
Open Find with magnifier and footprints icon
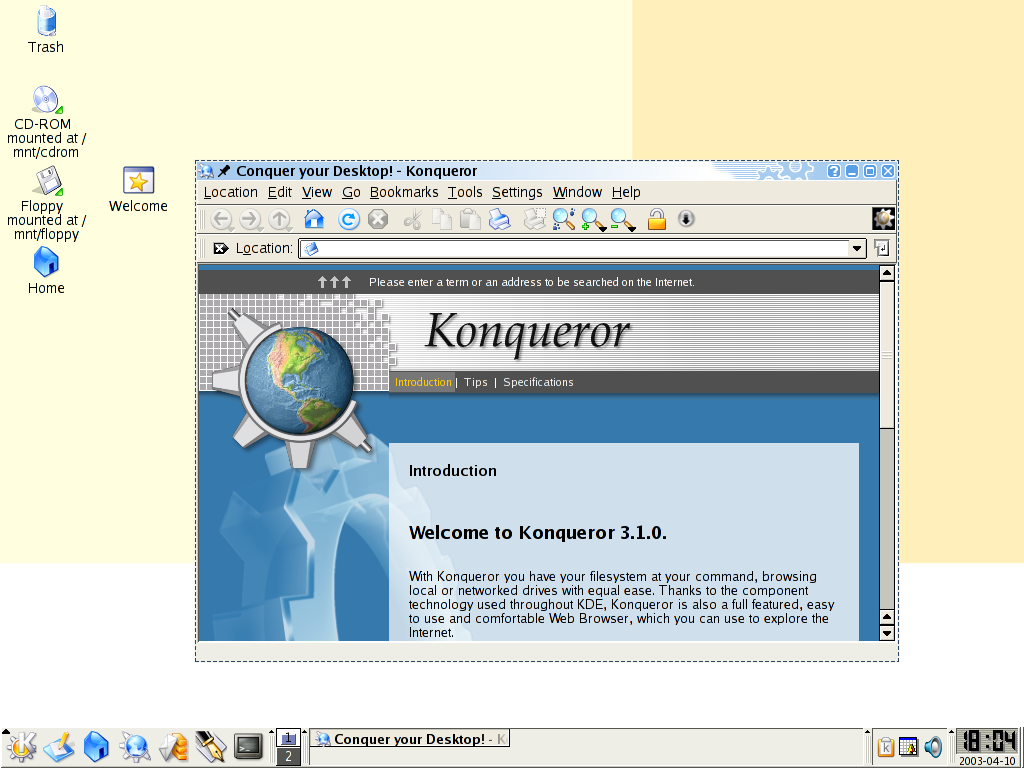(x=564, y=219)
